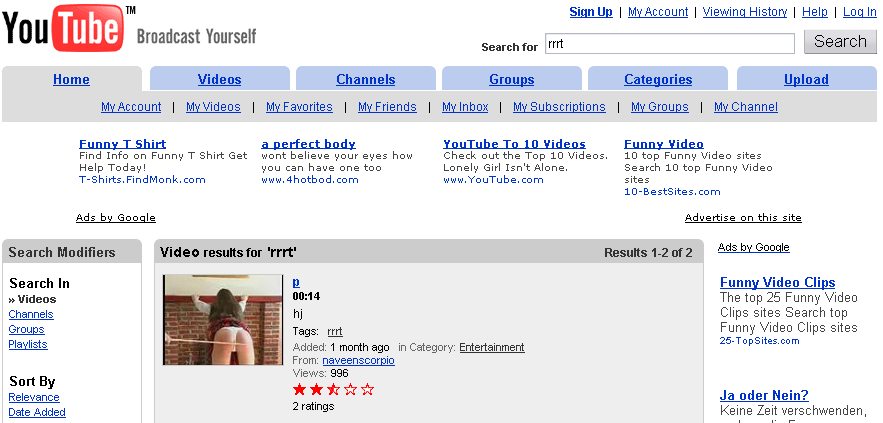883x423 pixels.
Task: Open the Channels tab
Action: click(365, 79)
